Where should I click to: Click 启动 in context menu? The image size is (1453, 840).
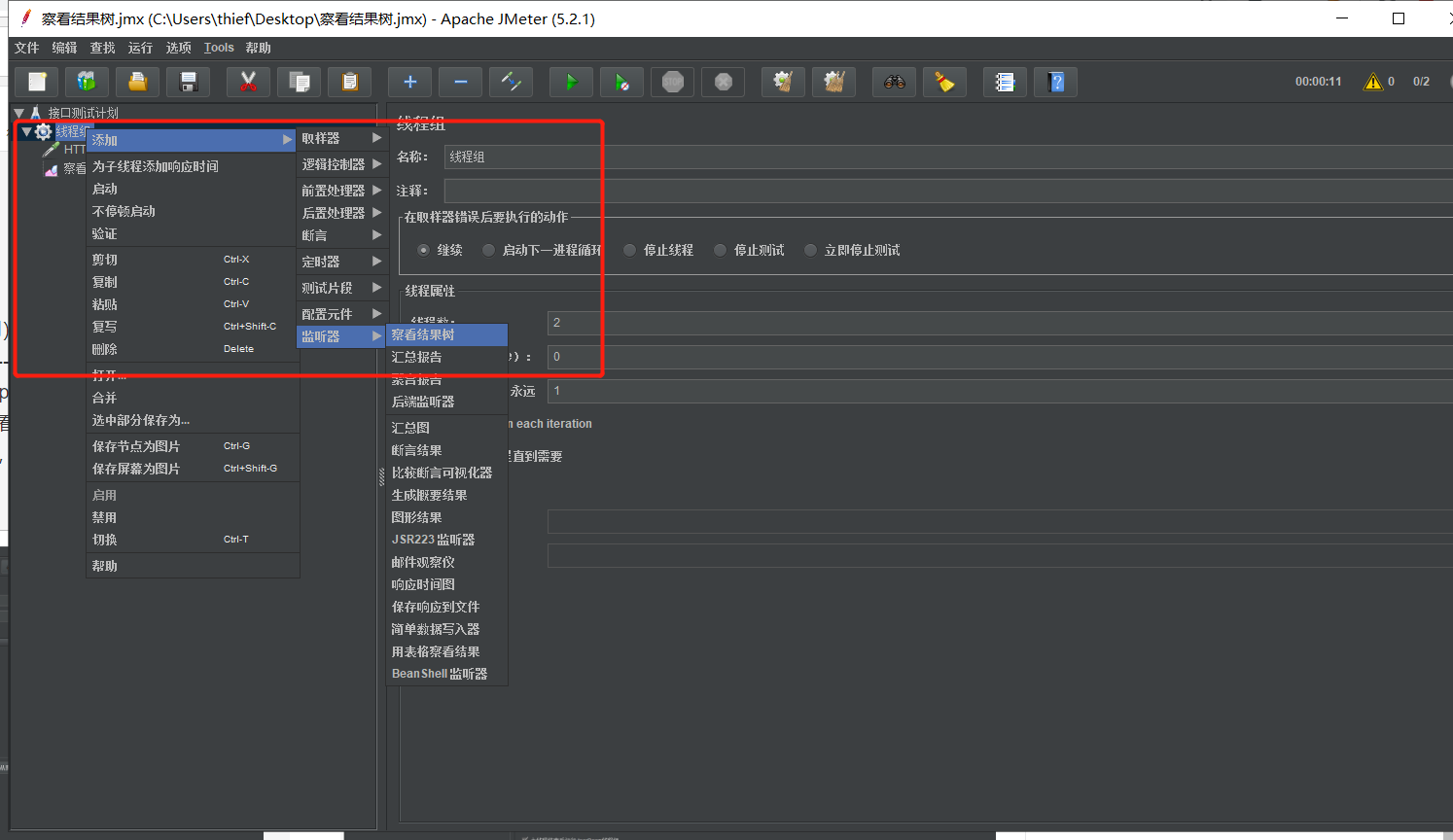pos(193,189)
